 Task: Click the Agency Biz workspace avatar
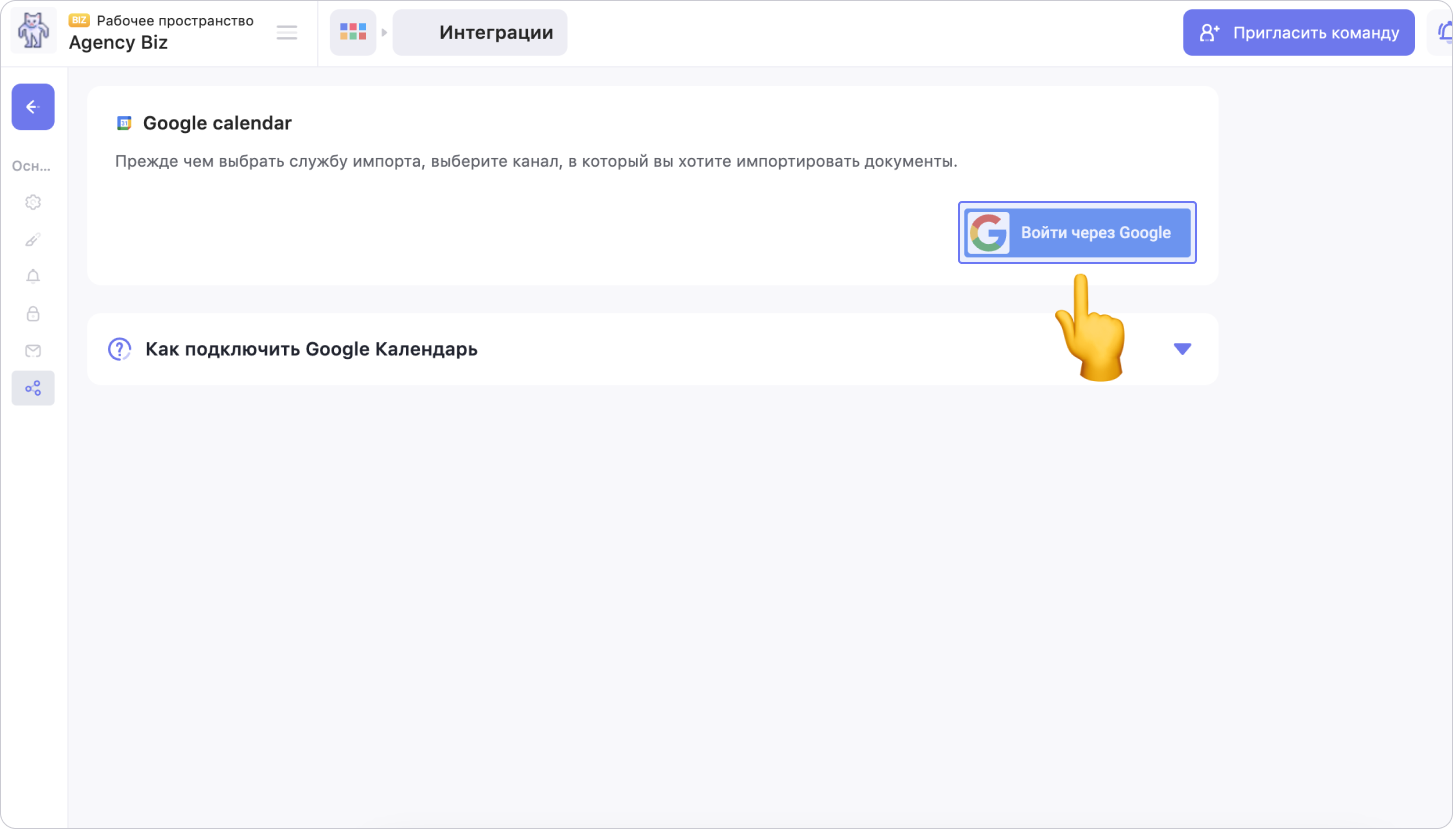tap(33, 32)
